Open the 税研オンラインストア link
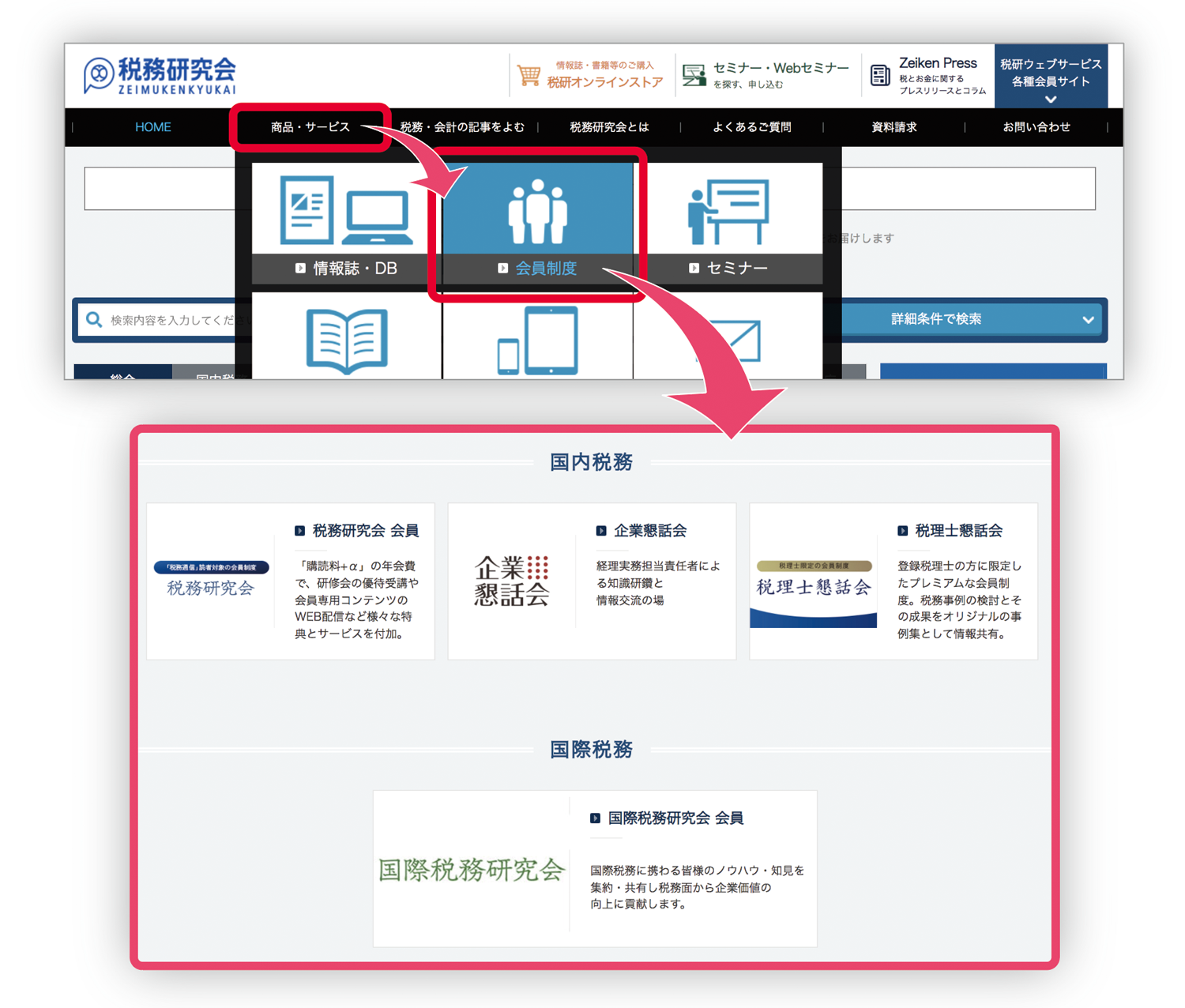The image size is (1185, 1008). pos(604,82)
